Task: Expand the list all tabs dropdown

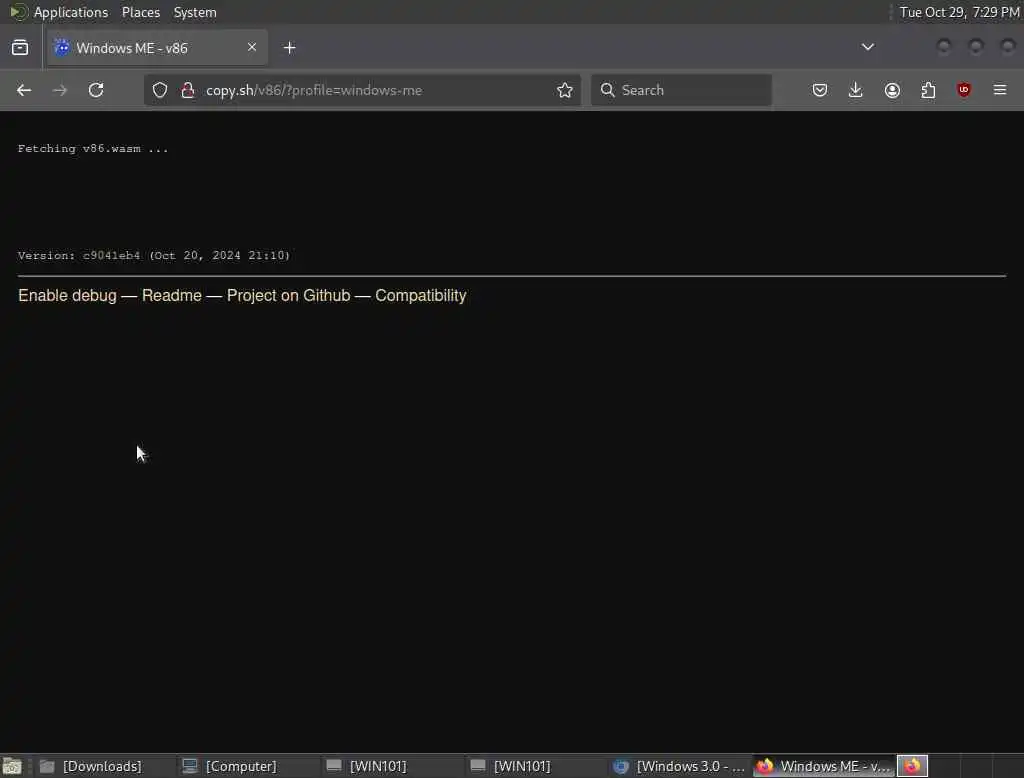Action: (868, 47)
